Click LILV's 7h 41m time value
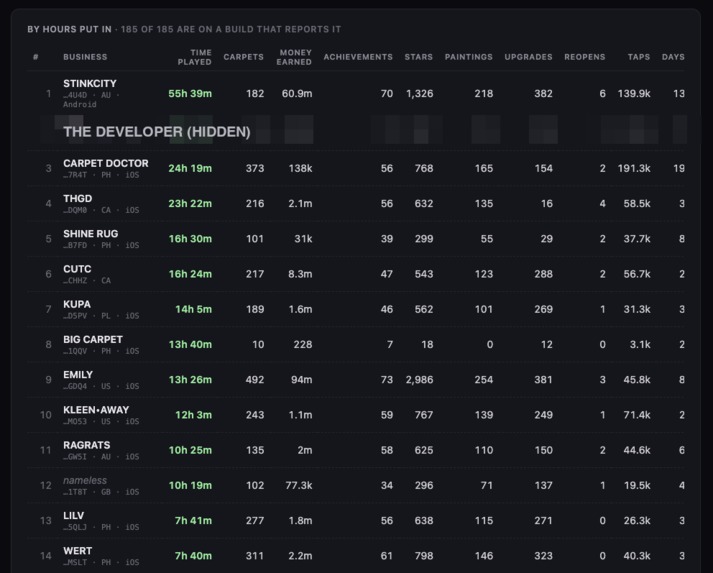 [193, 521]
